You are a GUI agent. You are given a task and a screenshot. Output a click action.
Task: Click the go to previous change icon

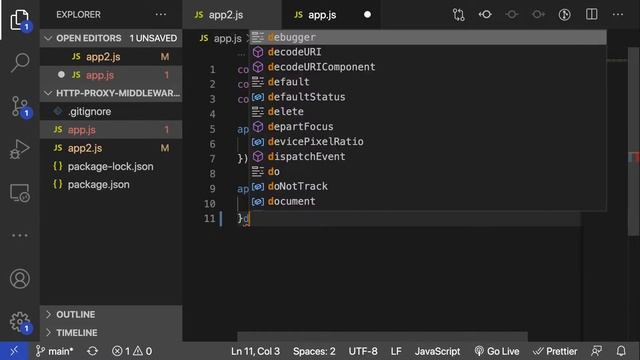[485, 15]
